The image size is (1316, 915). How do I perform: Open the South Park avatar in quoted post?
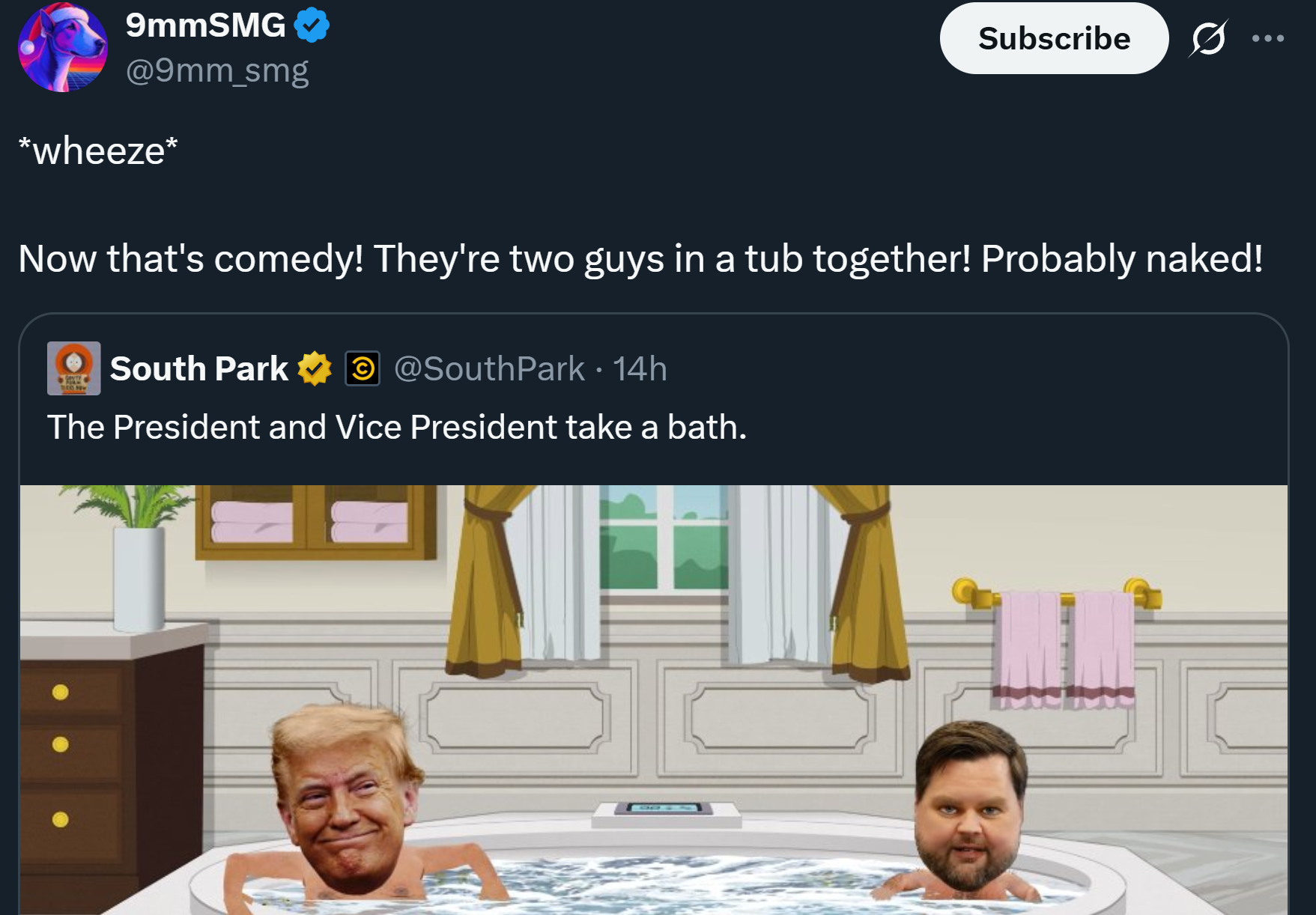(x=73, y=368)
